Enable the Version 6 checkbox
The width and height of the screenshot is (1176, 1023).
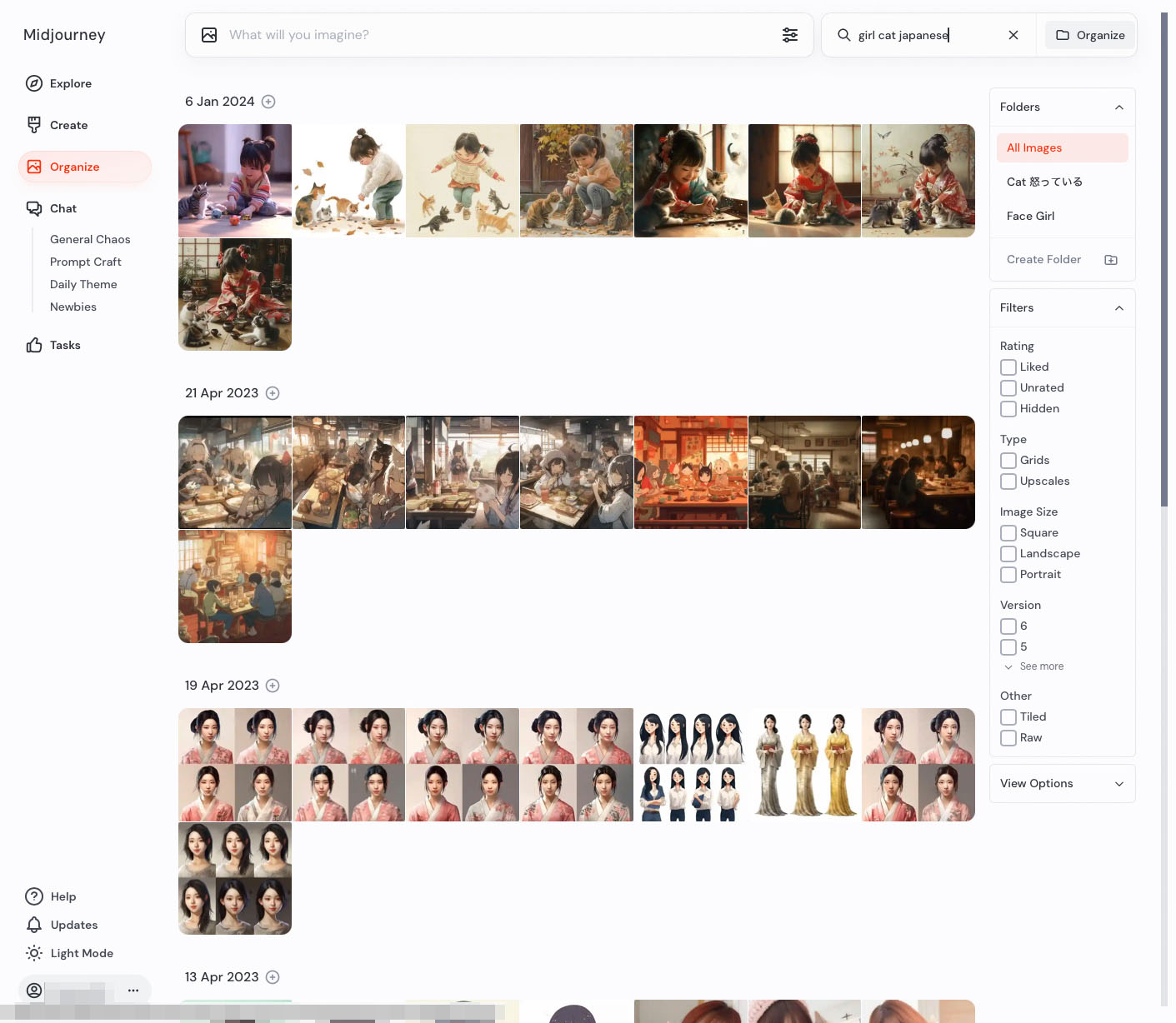tap(1008, 626)
